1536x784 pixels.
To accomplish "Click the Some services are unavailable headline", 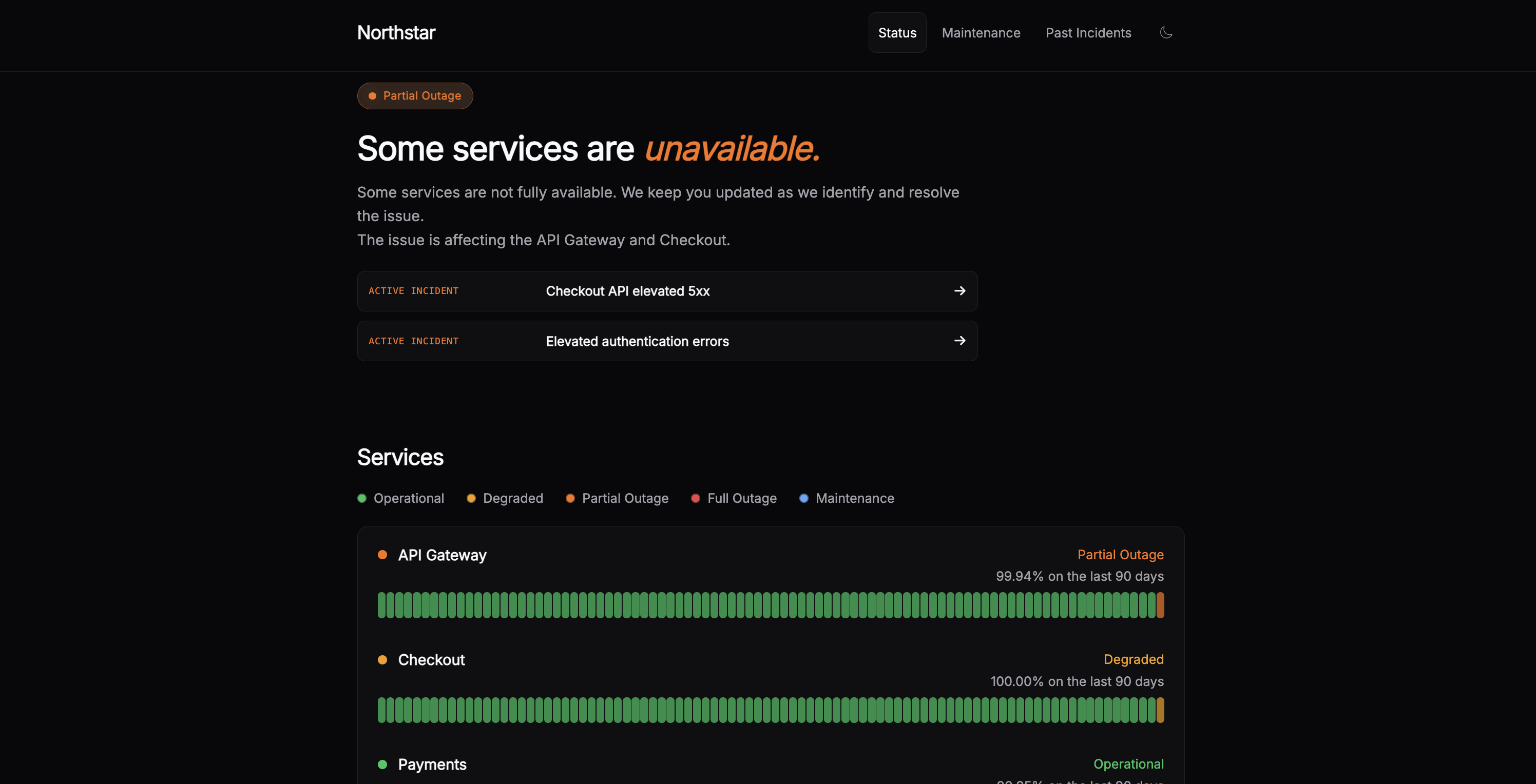I will [588, 148].
